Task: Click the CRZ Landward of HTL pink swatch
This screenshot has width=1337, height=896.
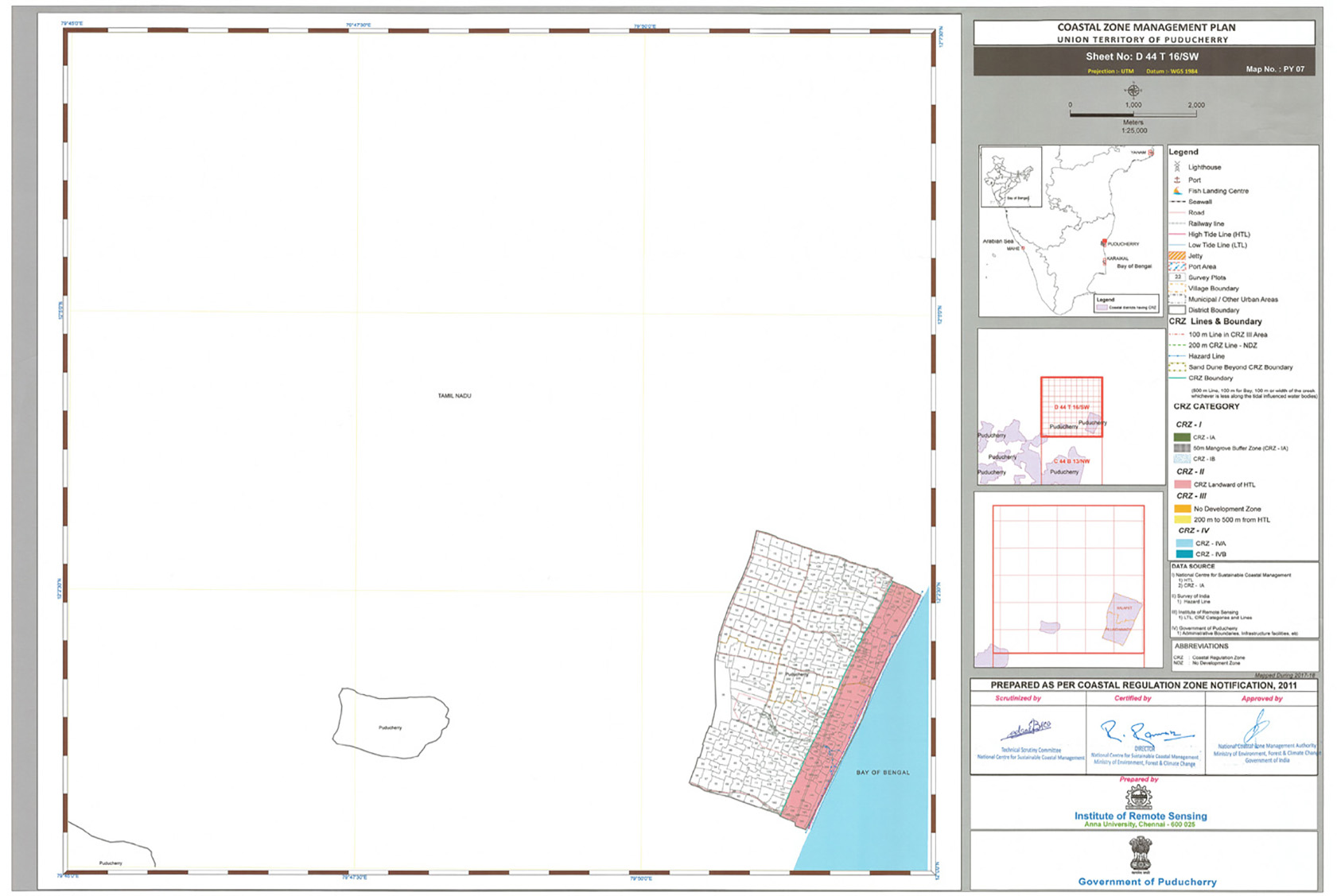Action: (x=1183, y=484)
